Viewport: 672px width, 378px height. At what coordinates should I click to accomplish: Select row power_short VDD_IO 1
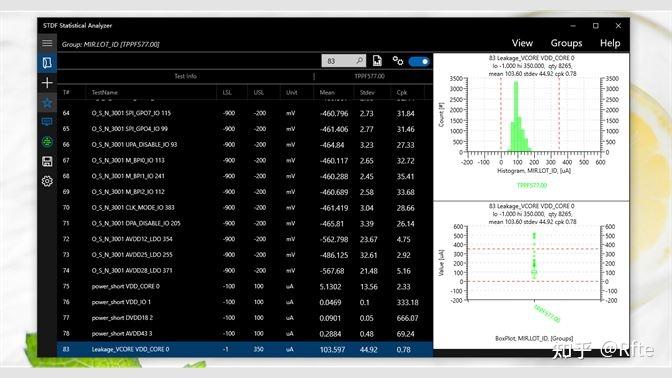[245, 302]
